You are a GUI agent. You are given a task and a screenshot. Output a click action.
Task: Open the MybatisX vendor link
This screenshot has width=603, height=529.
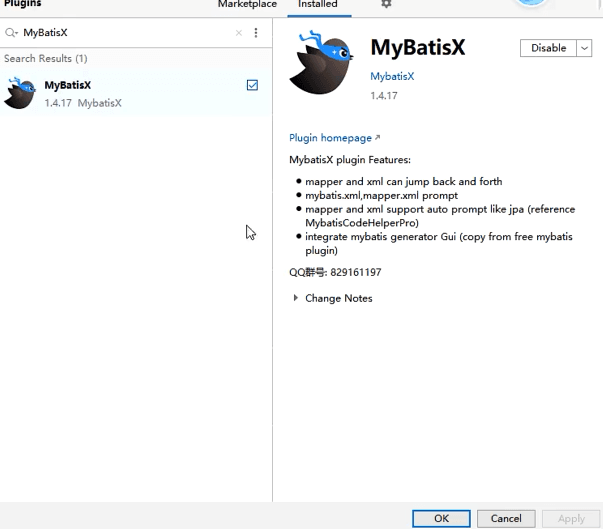click(392, 76)
